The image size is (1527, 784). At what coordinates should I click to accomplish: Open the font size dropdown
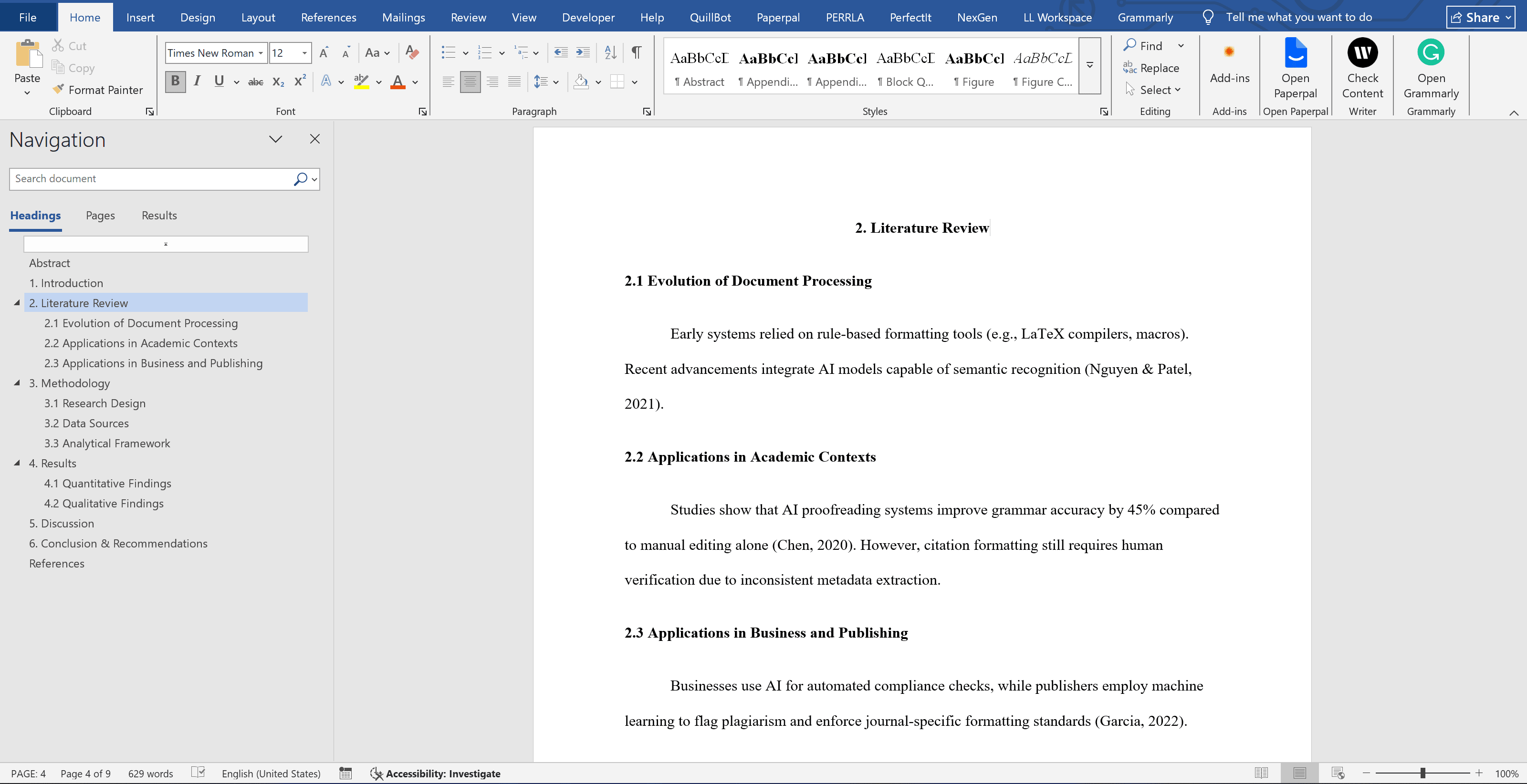coord(305,53)
